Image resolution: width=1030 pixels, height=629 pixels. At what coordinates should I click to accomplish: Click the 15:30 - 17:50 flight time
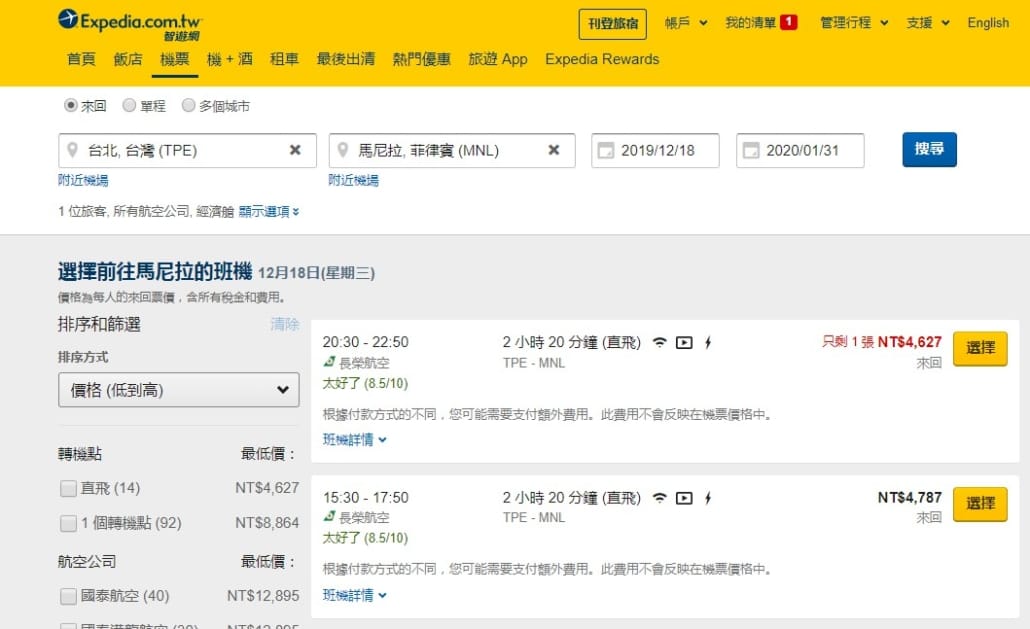[x=366, y=498]
